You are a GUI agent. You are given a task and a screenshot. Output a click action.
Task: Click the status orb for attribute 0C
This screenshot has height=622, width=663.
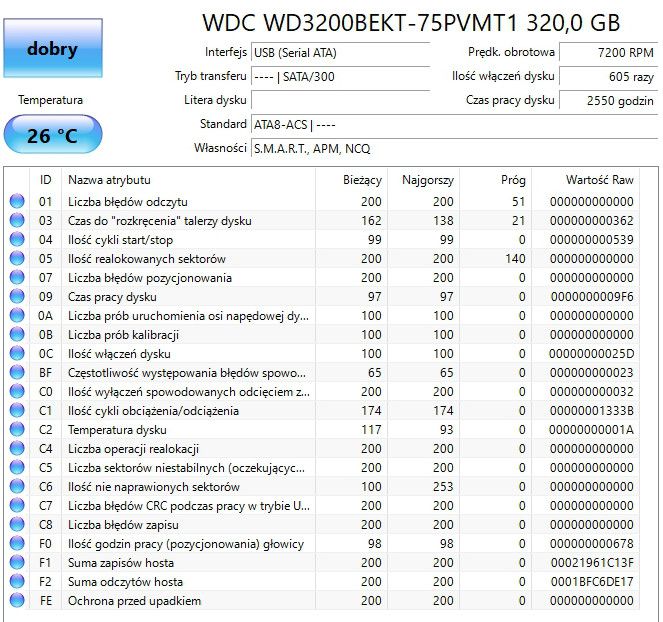click(17, 353)
